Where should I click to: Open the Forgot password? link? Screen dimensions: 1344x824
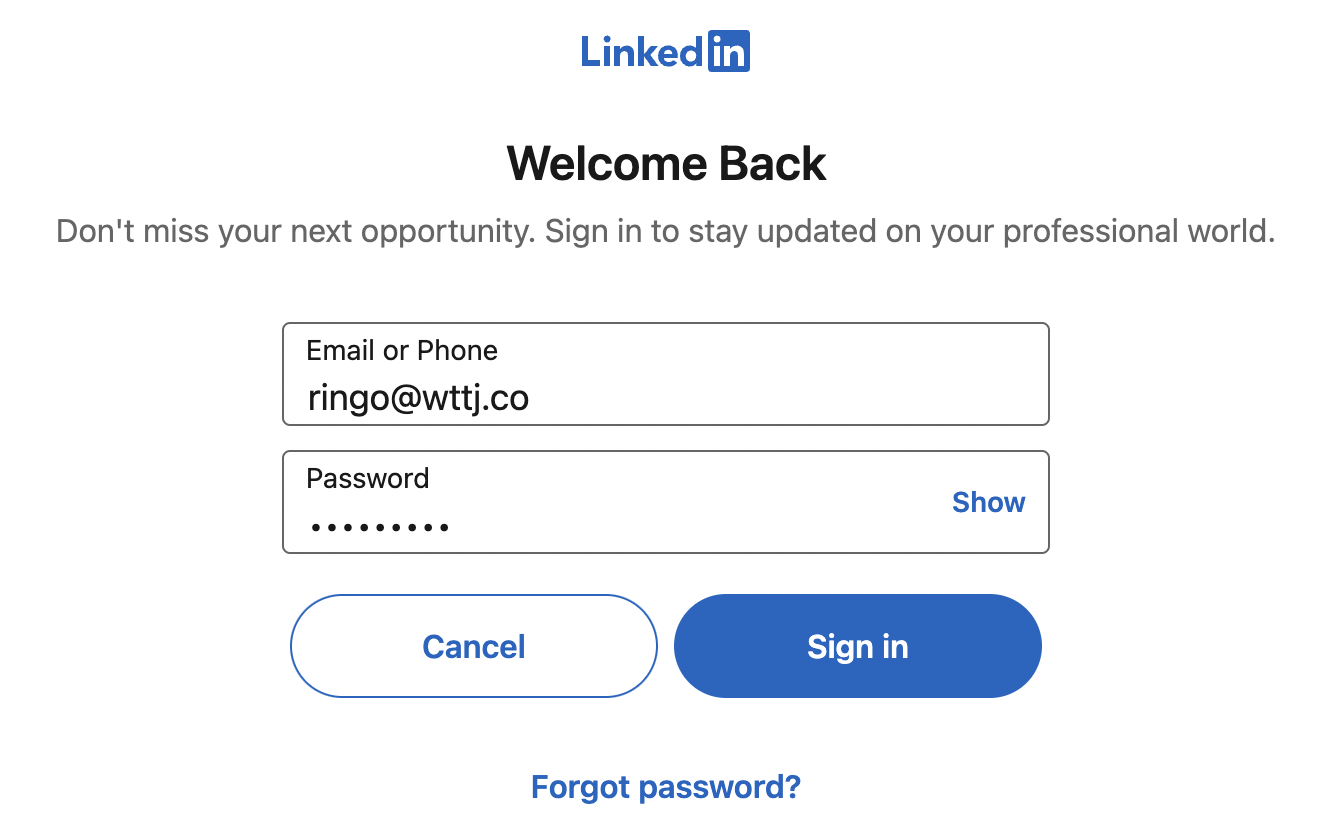tap(666, 787)
